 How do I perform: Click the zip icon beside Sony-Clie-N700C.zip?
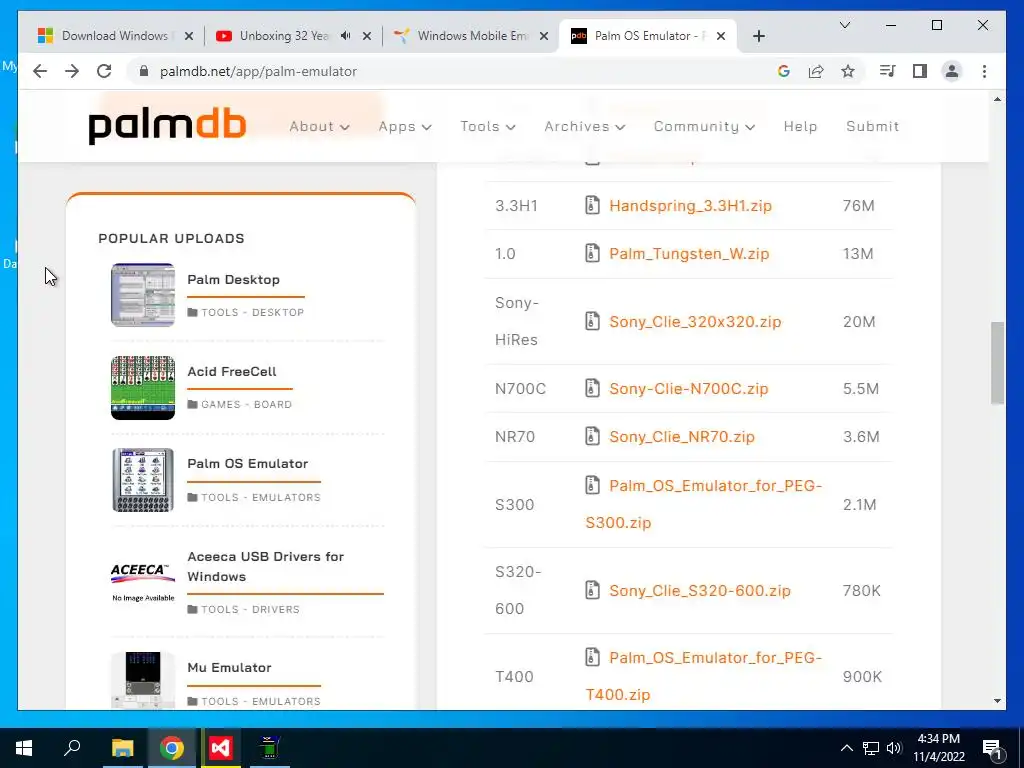(x=592, y=388)
